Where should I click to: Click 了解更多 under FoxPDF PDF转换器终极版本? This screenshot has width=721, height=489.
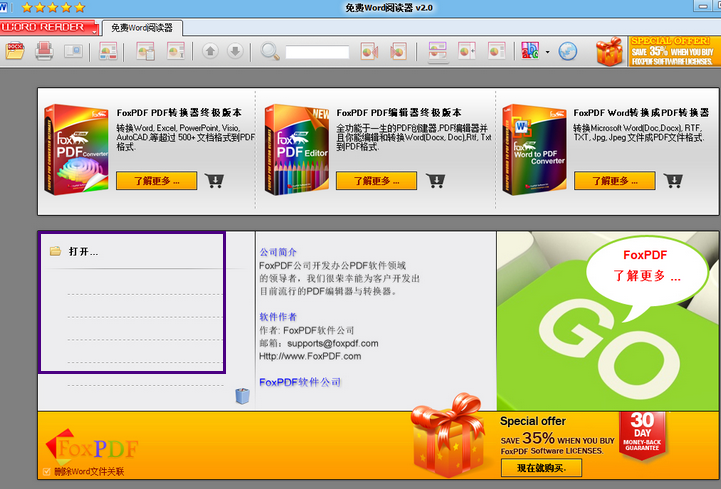tap(156, 181)
